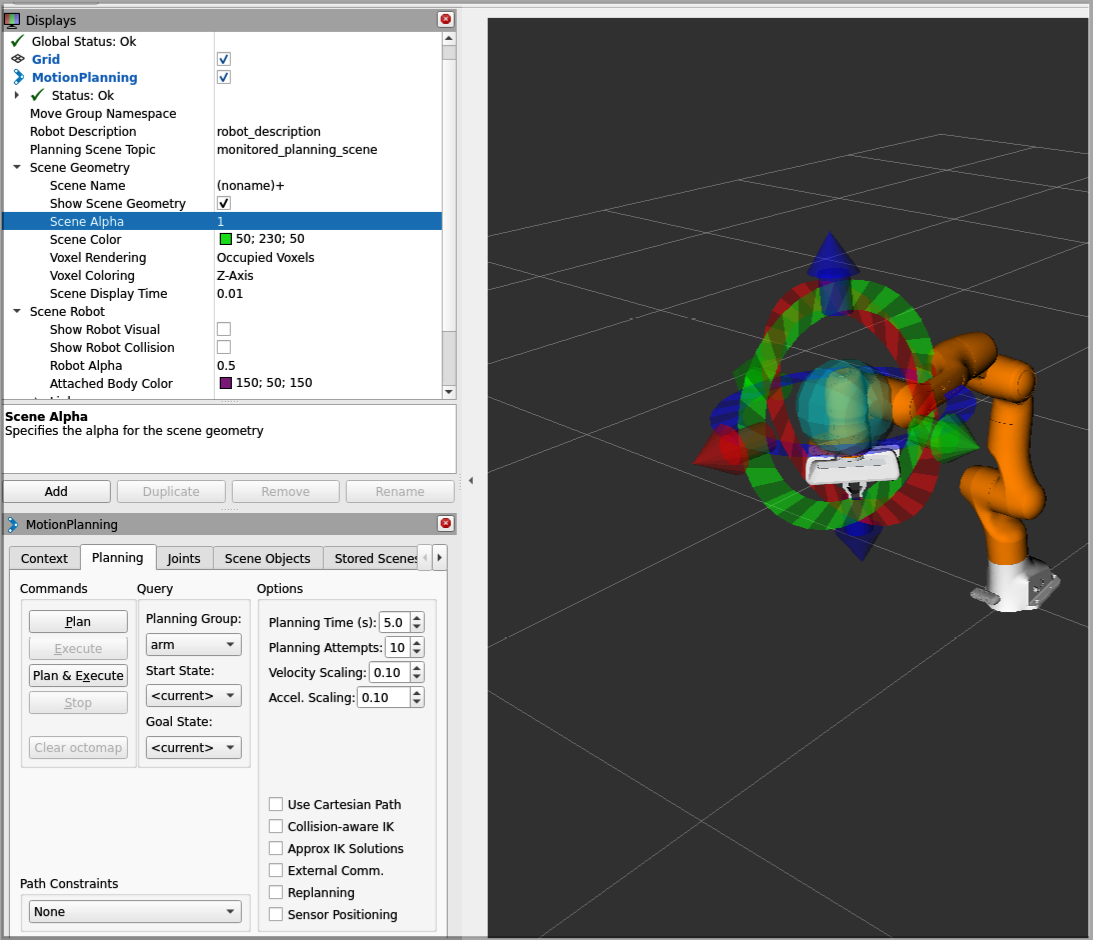The height and width of the screenshot is (940, 1093).
Task: Check Collision-aware IK option
Action: click(276, 826)
